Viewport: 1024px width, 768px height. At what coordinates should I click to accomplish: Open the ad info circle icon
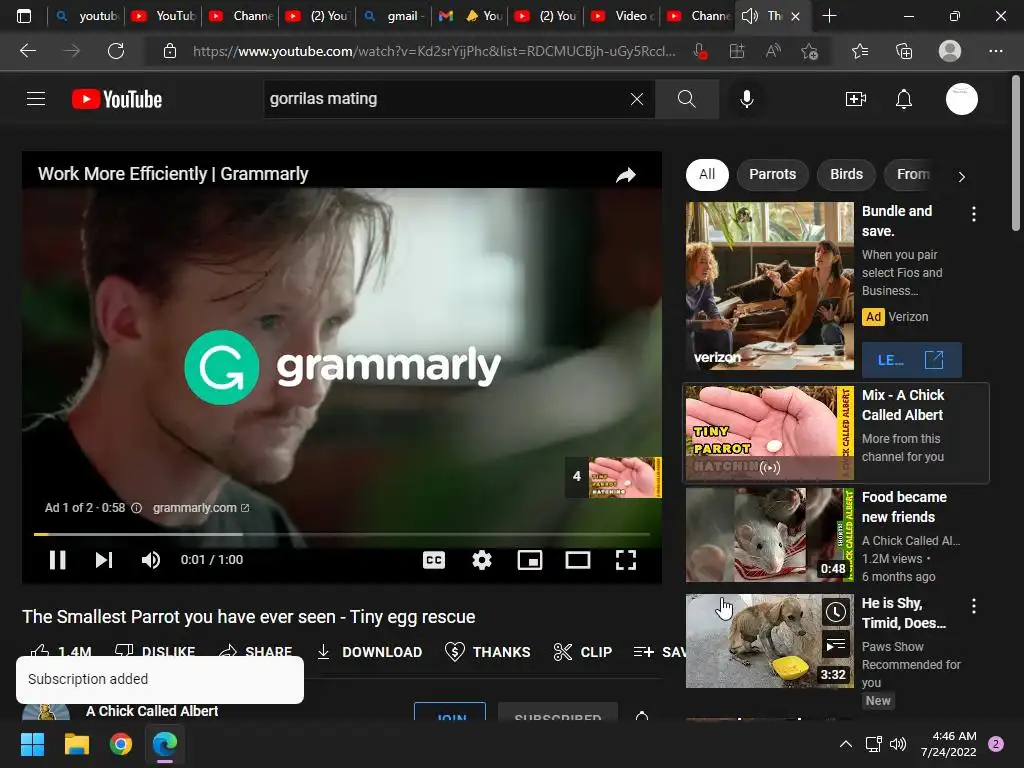(x=136, y=507)
